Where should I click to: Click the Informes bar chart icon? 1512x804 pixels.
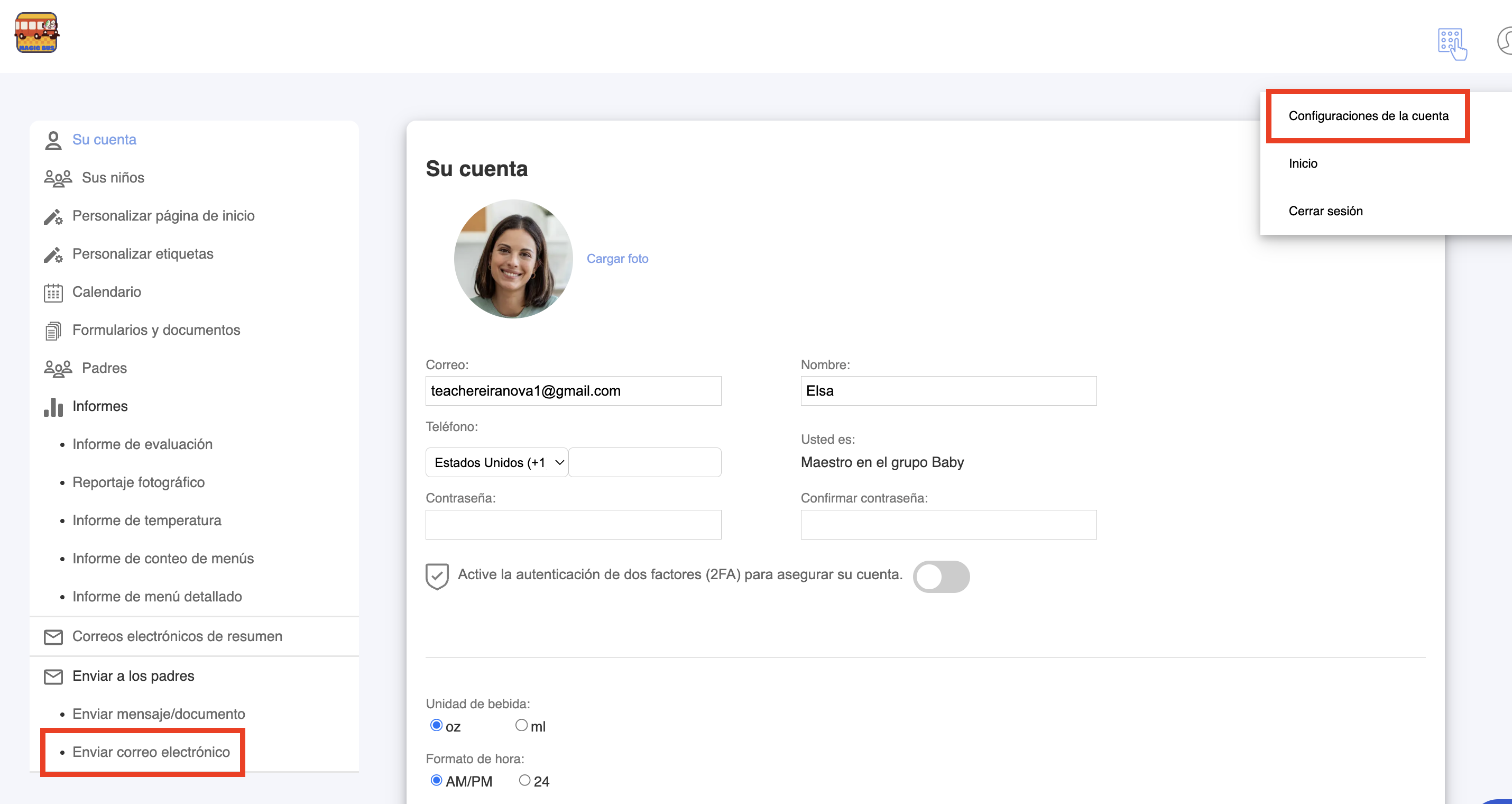[x=53, y=406]
